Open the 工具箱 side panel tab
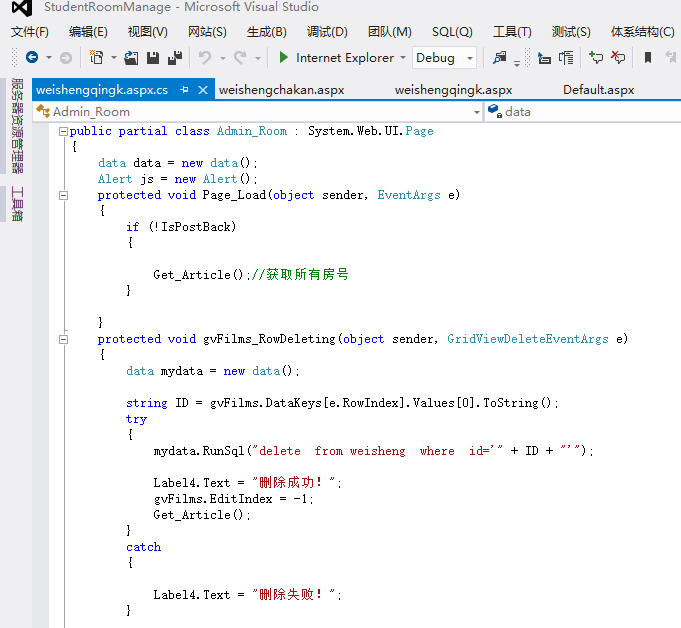The width and height of the screenshot is (681, 628). click(x=17, y=204)
